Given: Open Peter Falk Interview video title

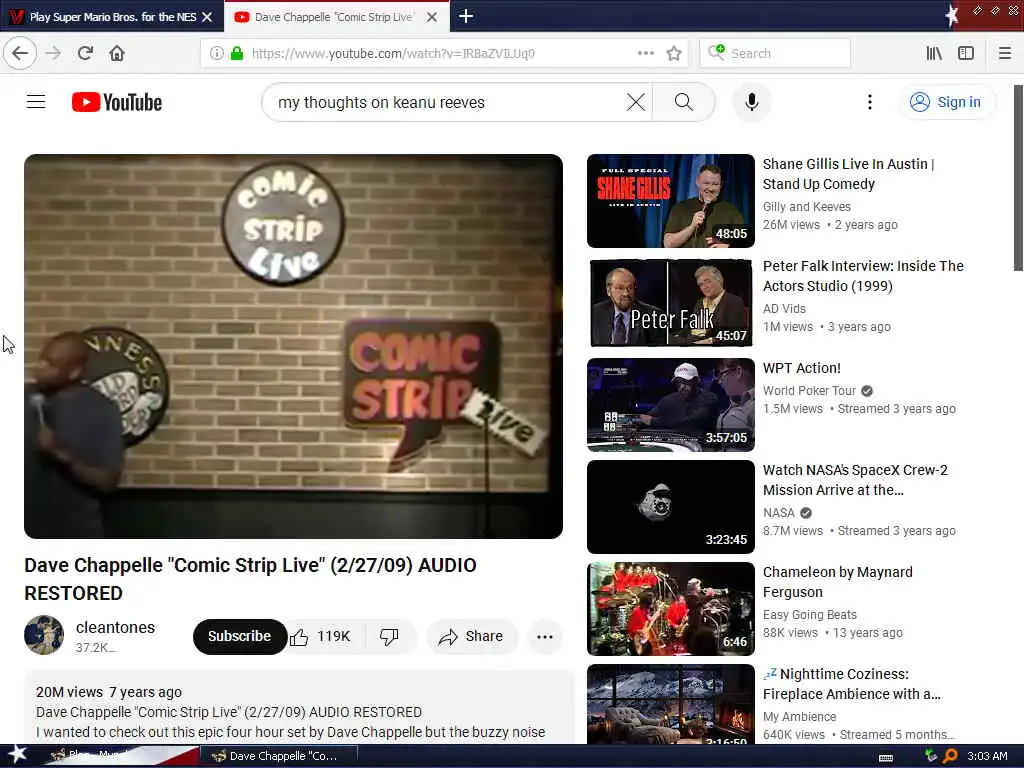Looking at the screenshot, I should [x=863, y=276].
